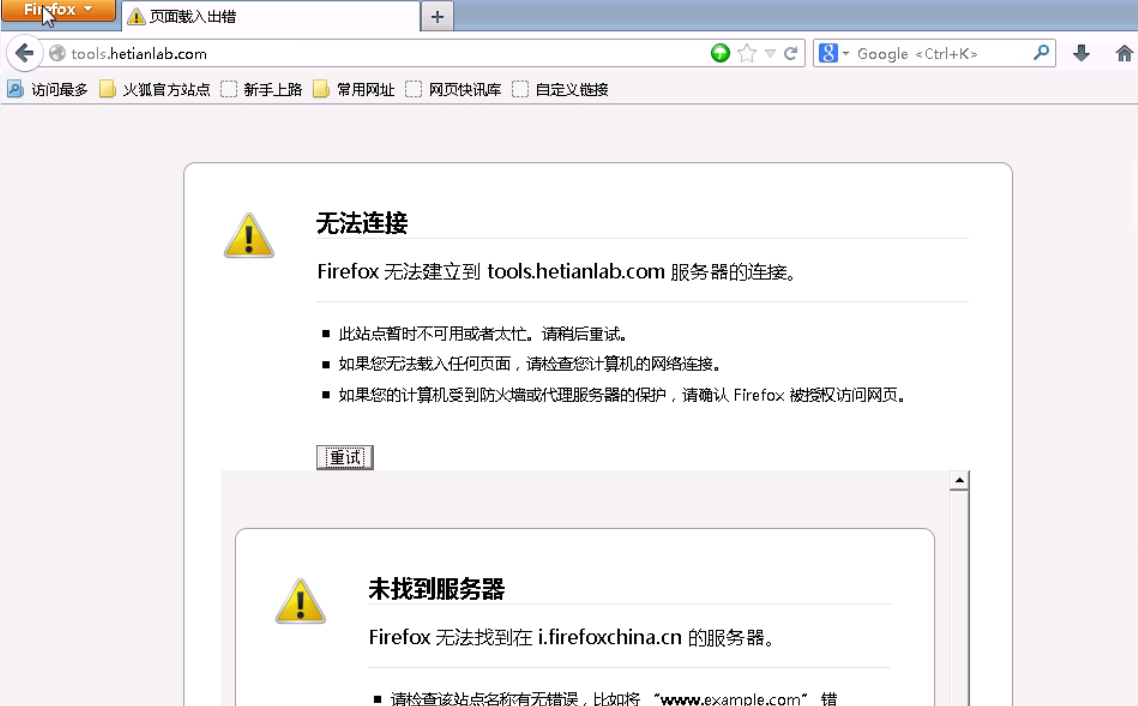1138x706 pixels.
Task: Click the globe site identity icon
Action: pyautogui.click(x=57, y=54)
